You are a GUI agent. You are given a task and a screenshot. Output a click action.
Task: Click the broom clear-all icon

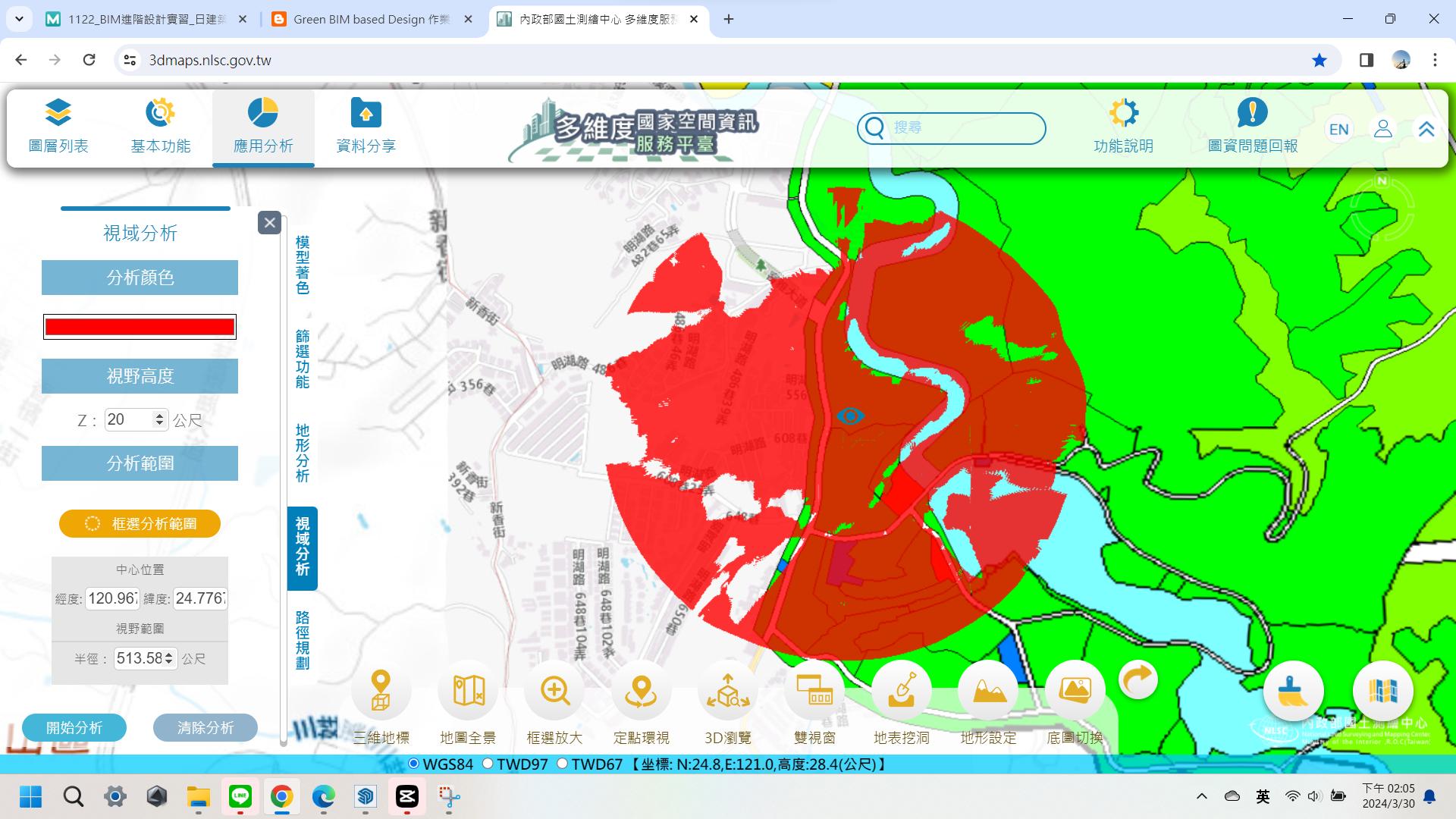point(1293,692)
